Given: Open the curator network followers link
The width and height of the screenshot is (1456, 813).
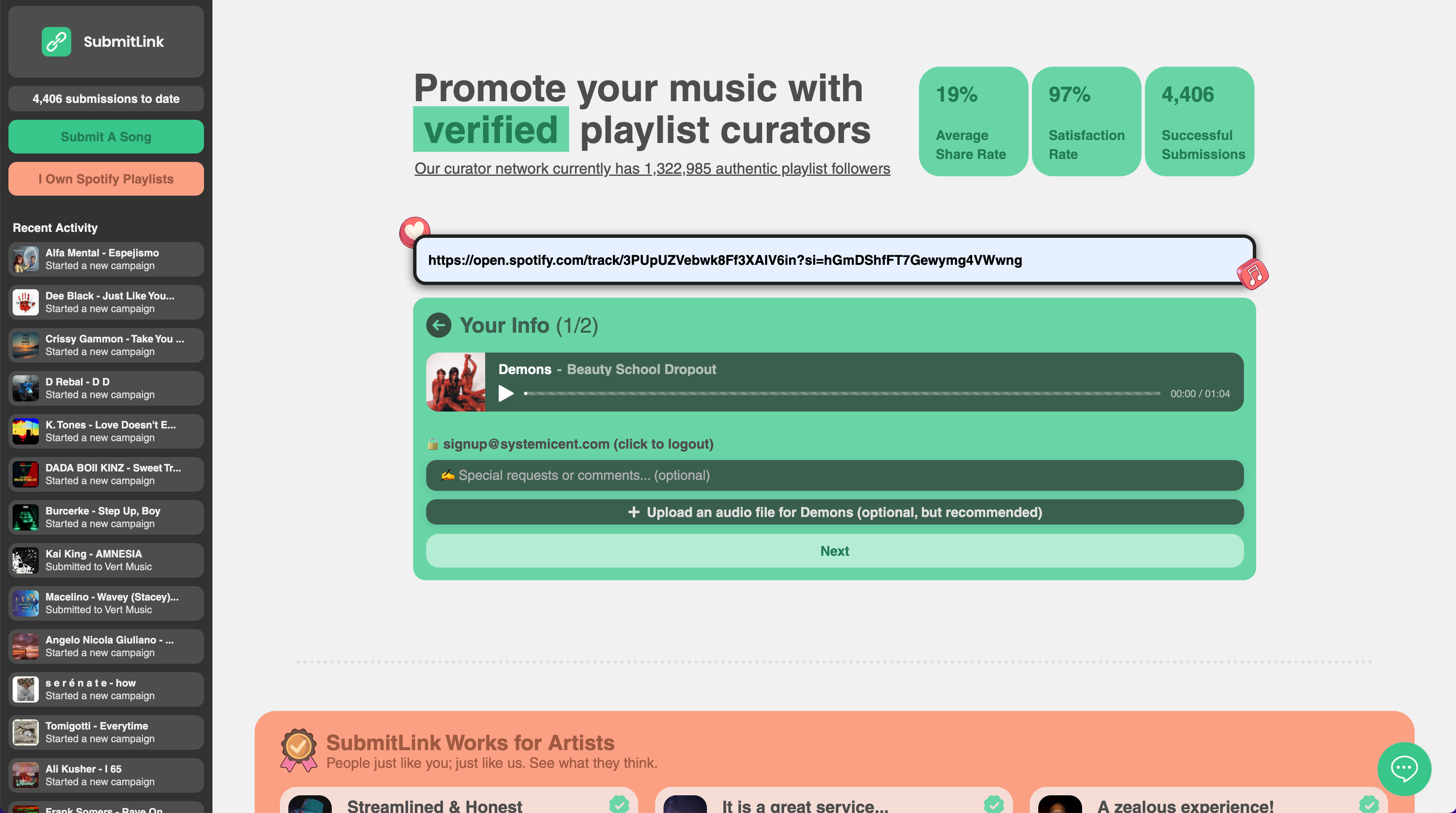Looking at the screenshot, I should pyautogui.click(x=652, y=169).
